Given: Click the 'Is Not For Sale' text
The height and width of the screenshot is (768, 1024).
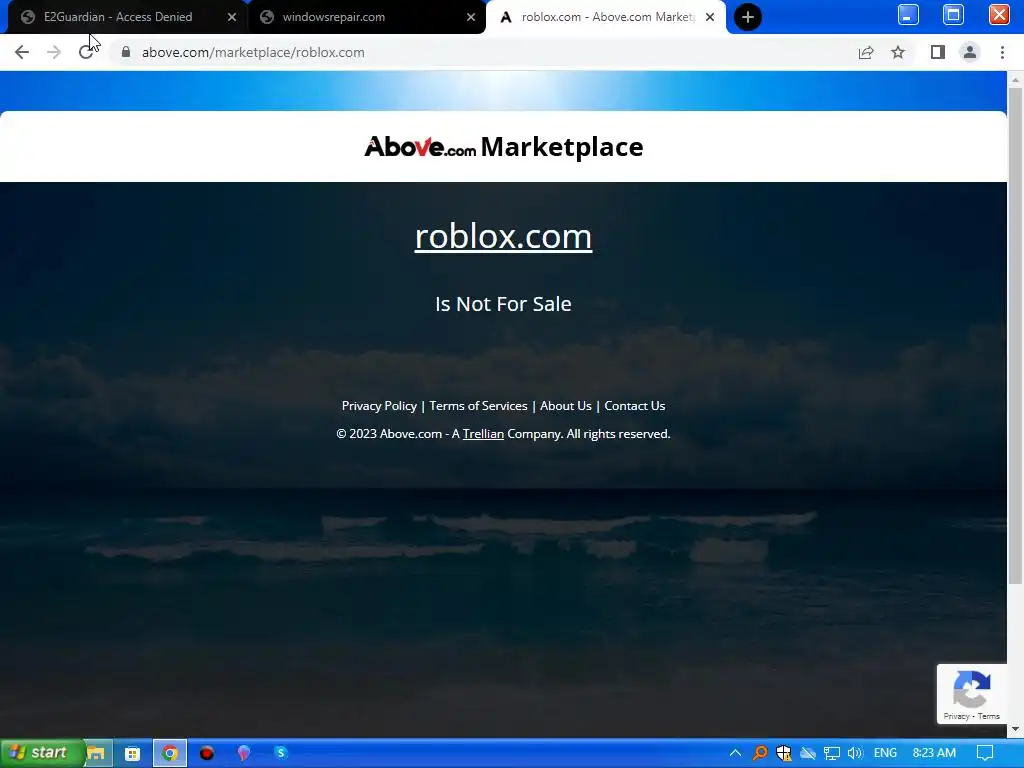Looking at the screenshot, I should tap(504, 304).
